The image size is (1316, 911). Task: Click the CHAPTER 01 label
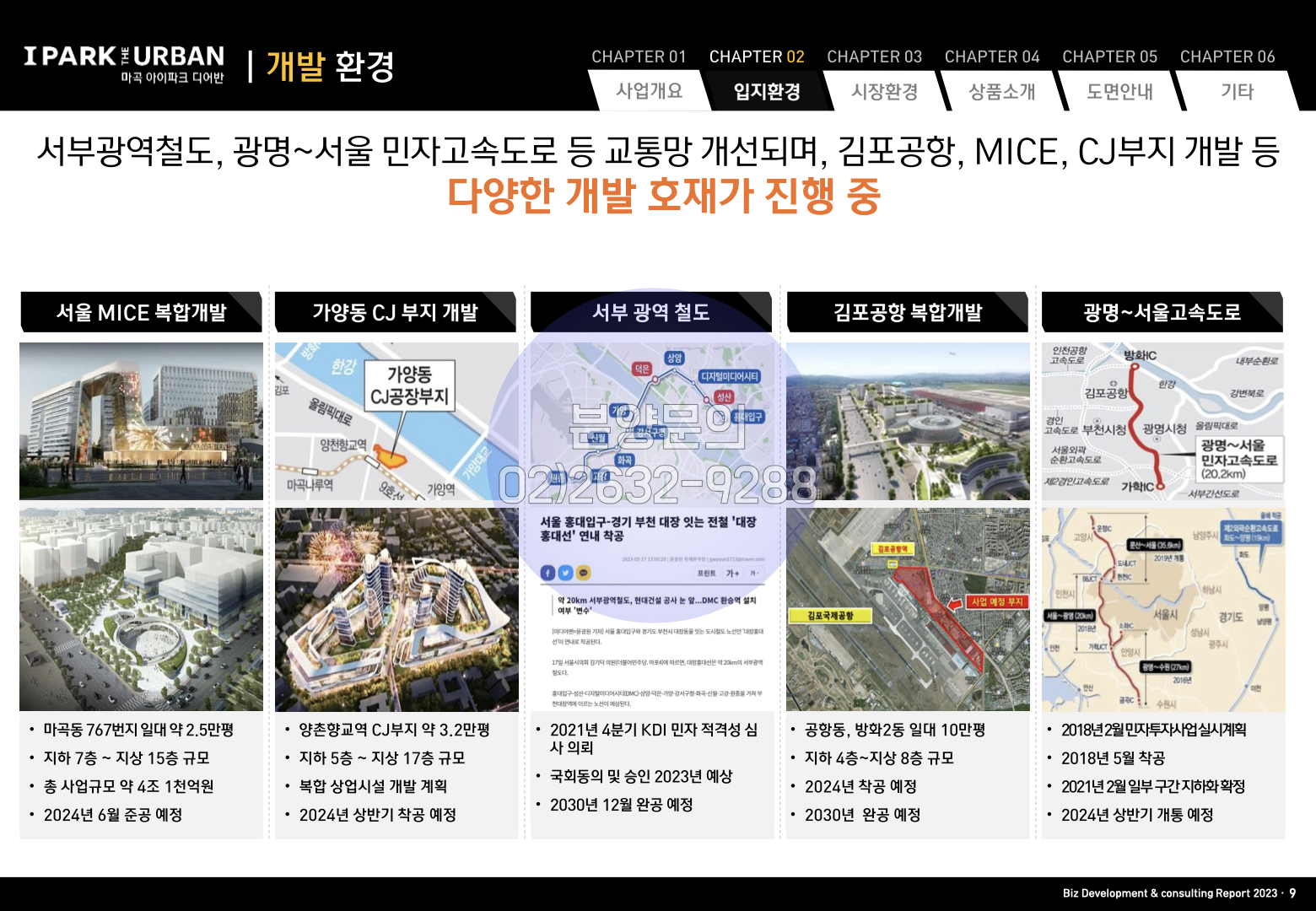639,57
